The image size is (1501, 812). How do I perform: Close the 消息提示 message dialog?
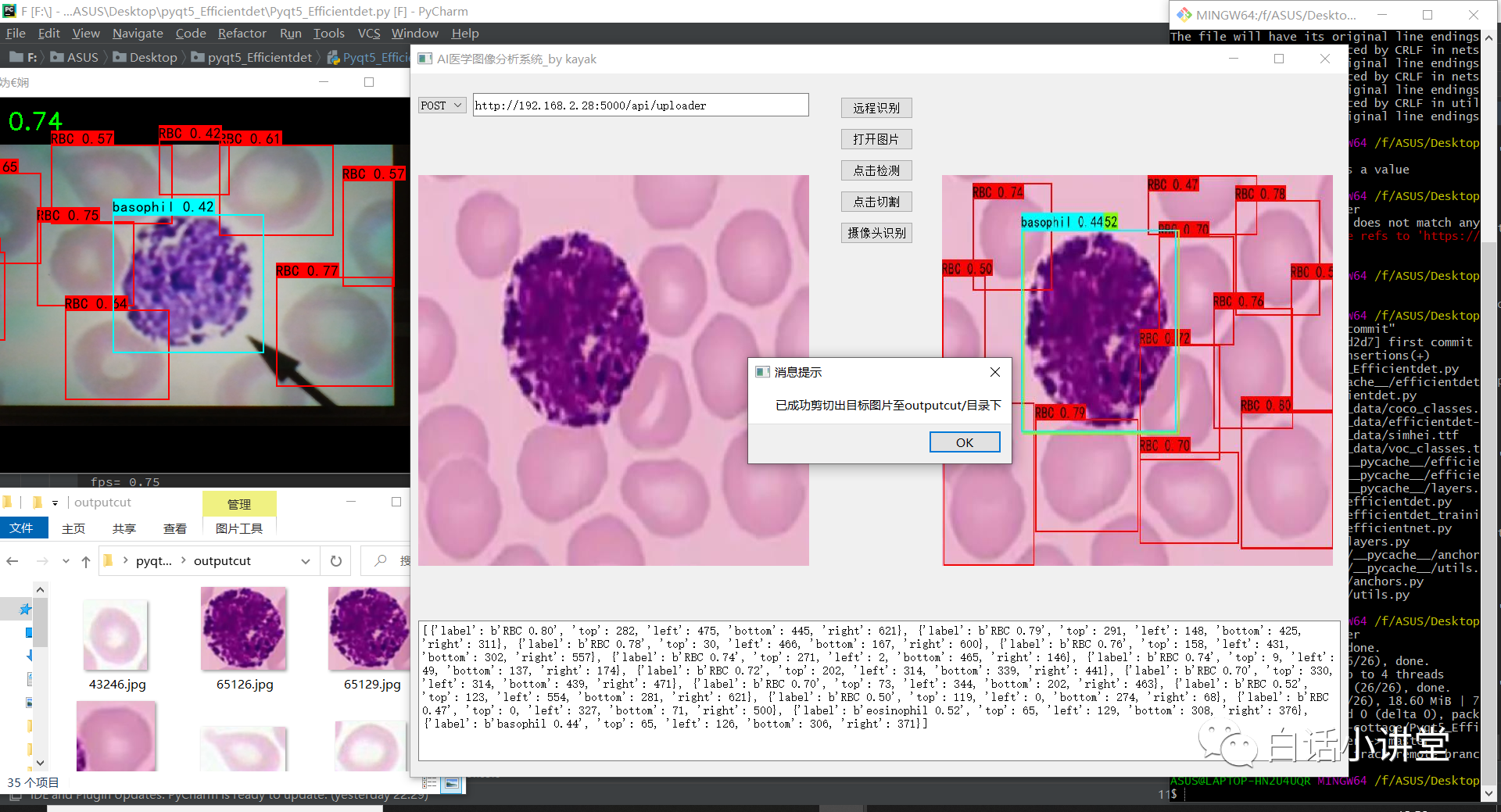[995, 372]
